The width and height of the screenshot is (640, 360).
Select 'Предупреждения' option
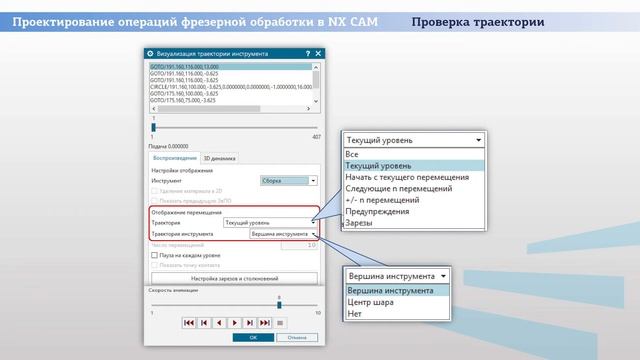[x=413, y=211]
